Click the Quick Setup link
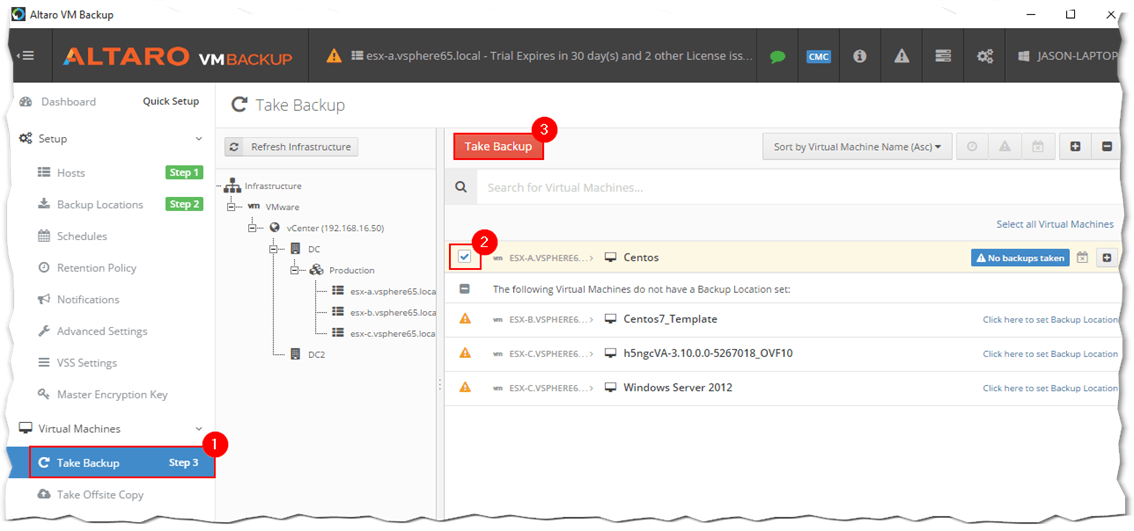This screenshot has width=1134, height=531. [171, 101]
